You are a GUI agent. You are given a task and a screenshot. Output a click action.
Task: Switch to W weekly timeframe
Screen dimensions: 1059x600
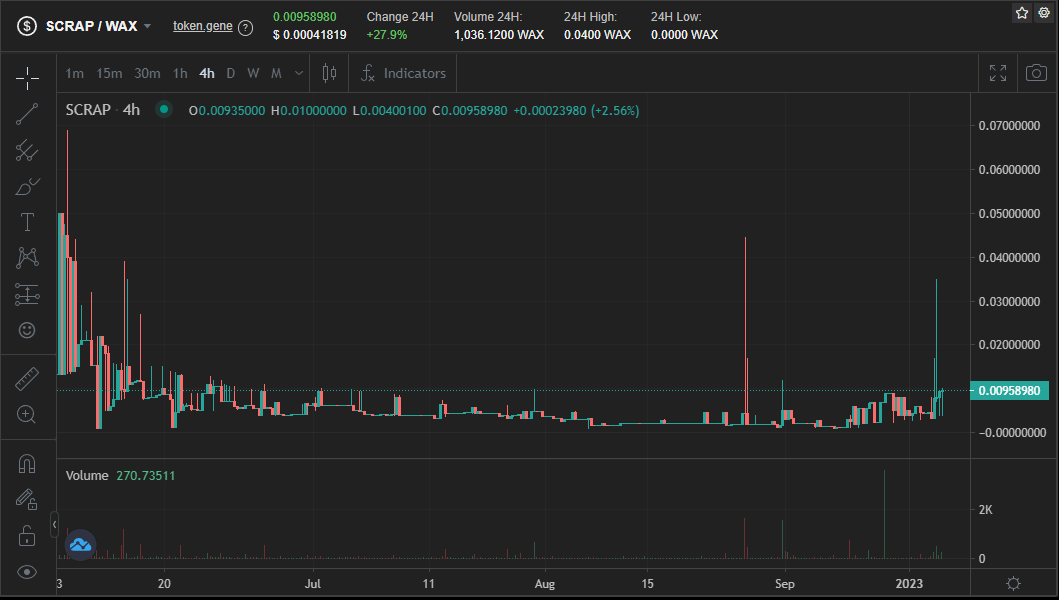pyautogui.click(x=253, y=73)
